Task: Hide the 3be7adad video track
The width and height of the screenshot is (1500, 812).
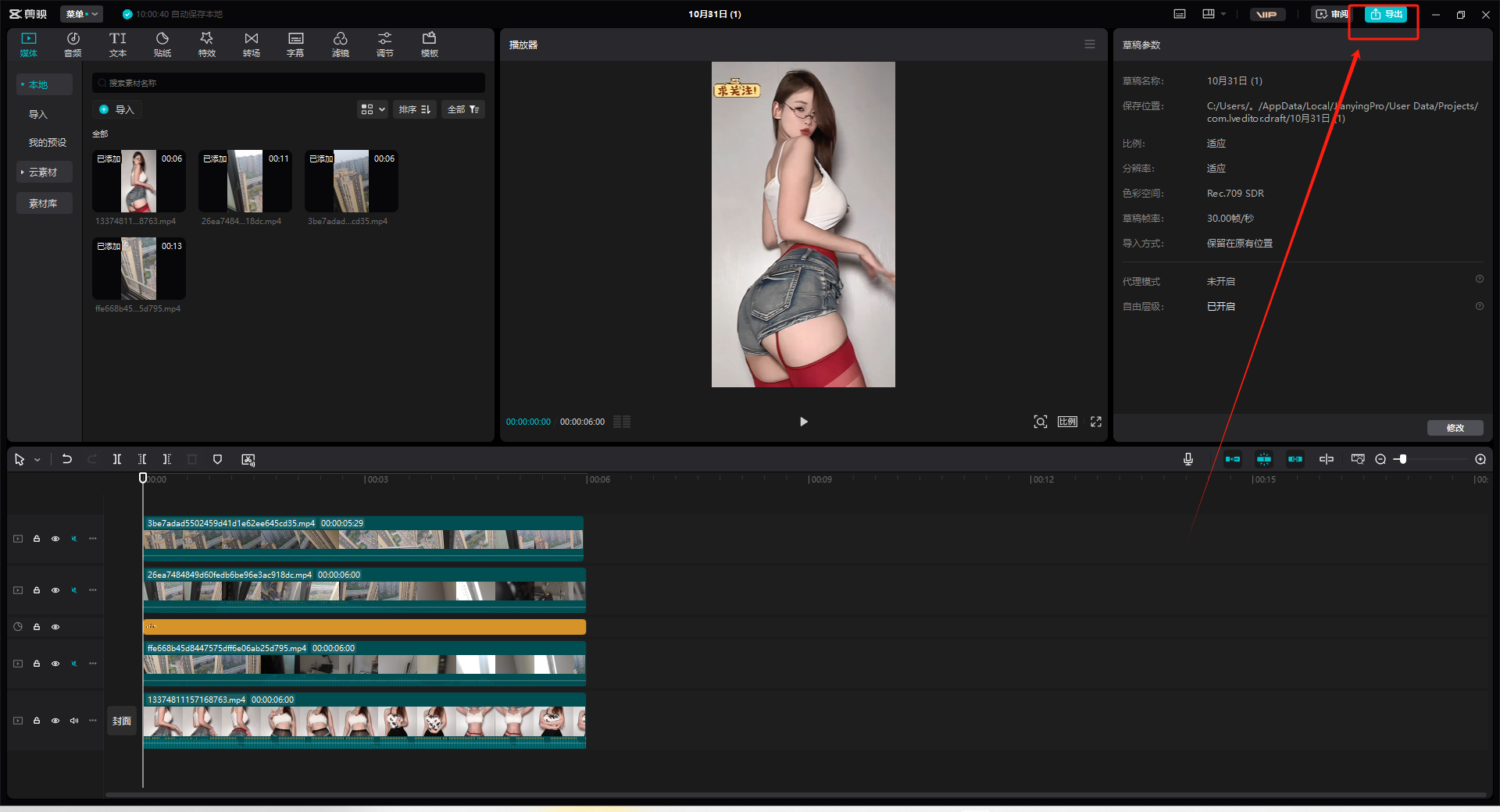Action: click(x=55, y=539)
